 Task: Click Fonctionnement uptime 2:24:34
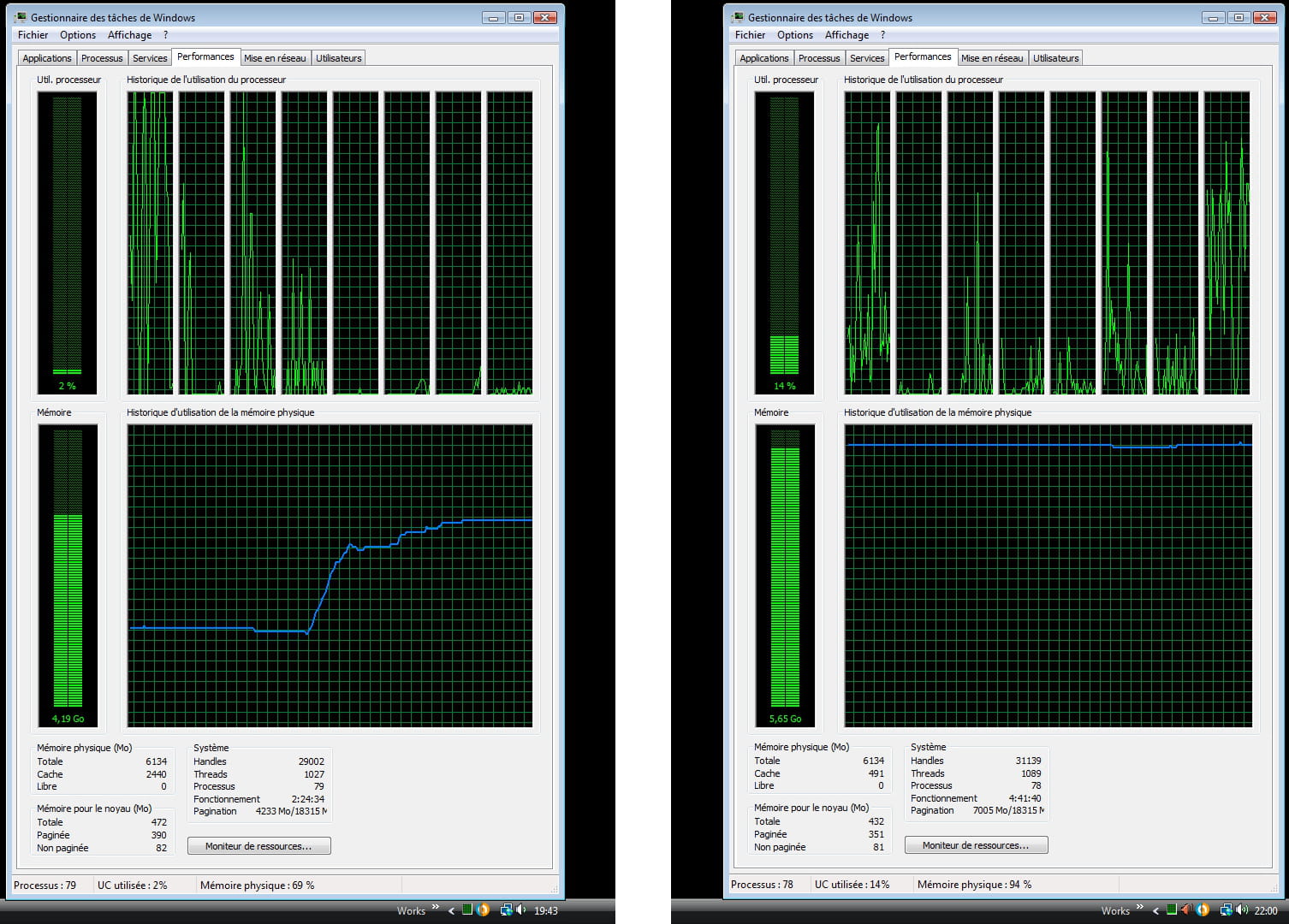308,799
